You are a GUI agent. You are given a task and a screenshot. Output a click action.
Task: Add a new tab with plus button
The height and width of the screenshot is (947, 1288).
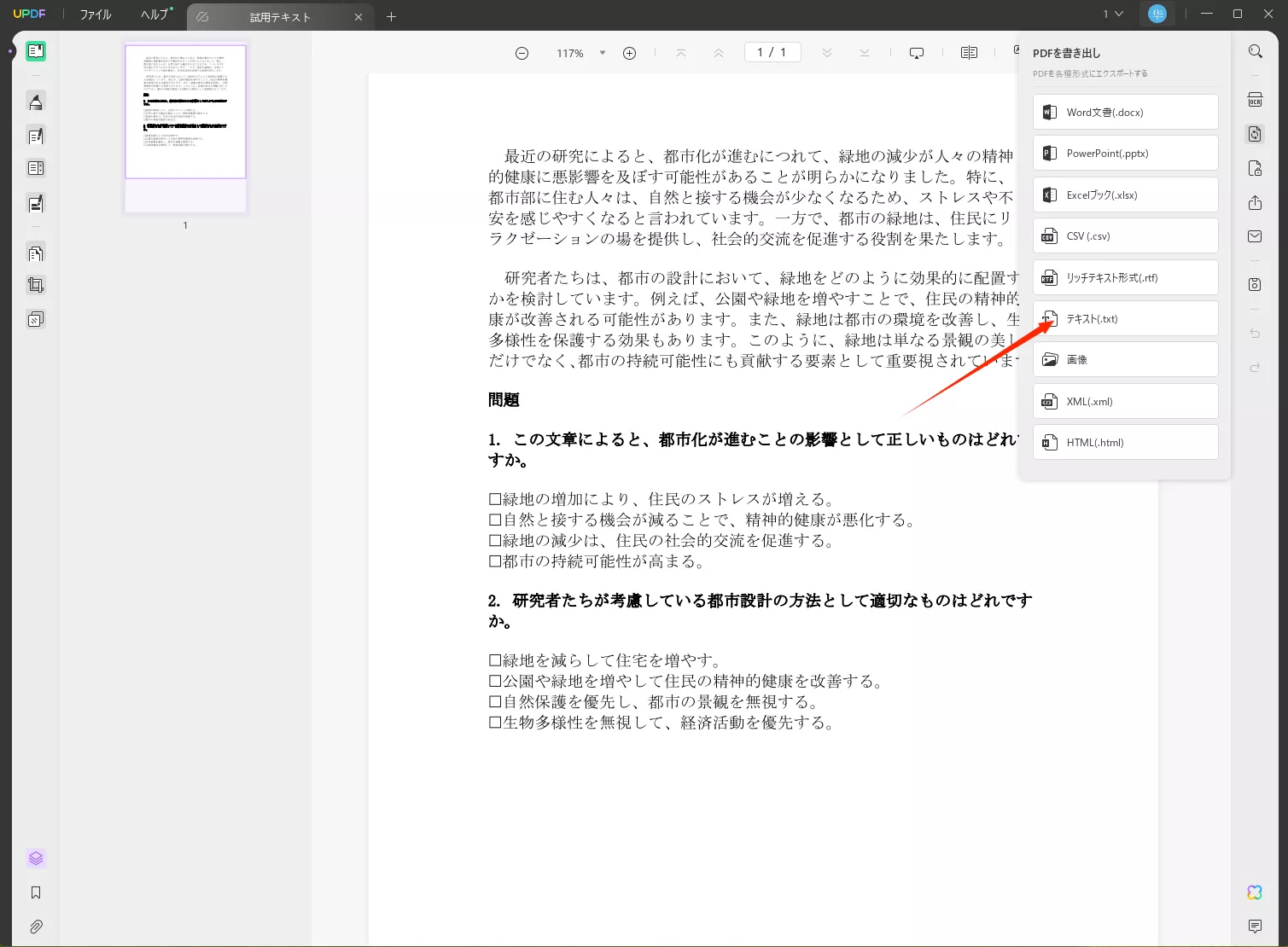coord(391,16)
